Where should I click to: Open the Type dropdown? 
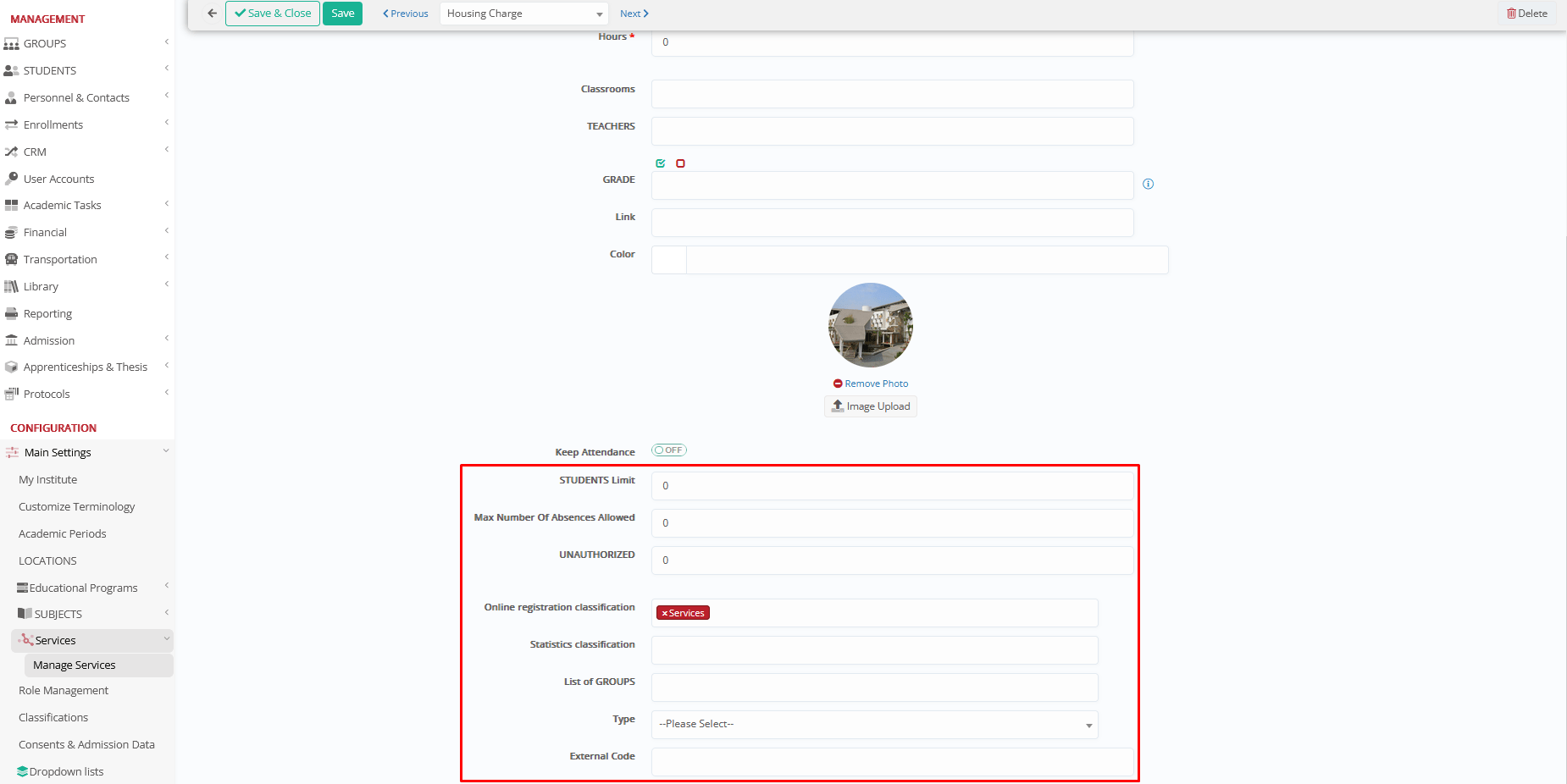coord(874,725)
